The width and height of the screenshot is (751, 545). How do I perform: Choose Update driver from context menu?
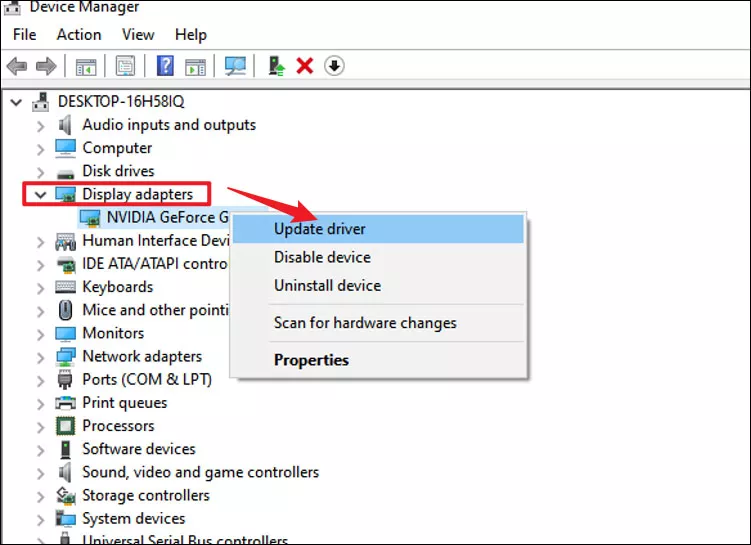378,229
